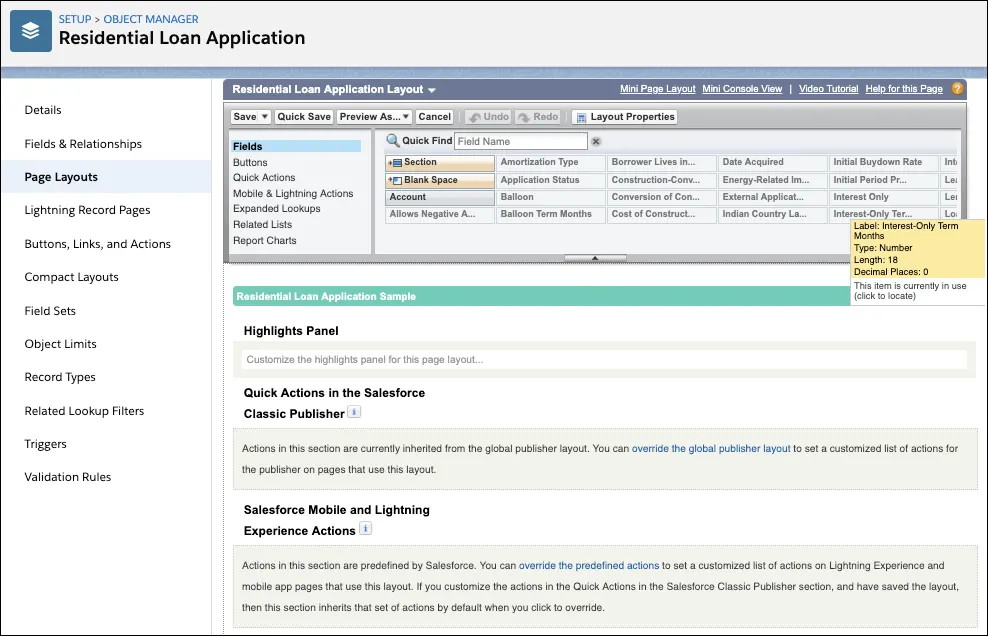Click the Classic Publisher info icon
The width and height of the screenshot is (988, 636).
pos(354,412)
